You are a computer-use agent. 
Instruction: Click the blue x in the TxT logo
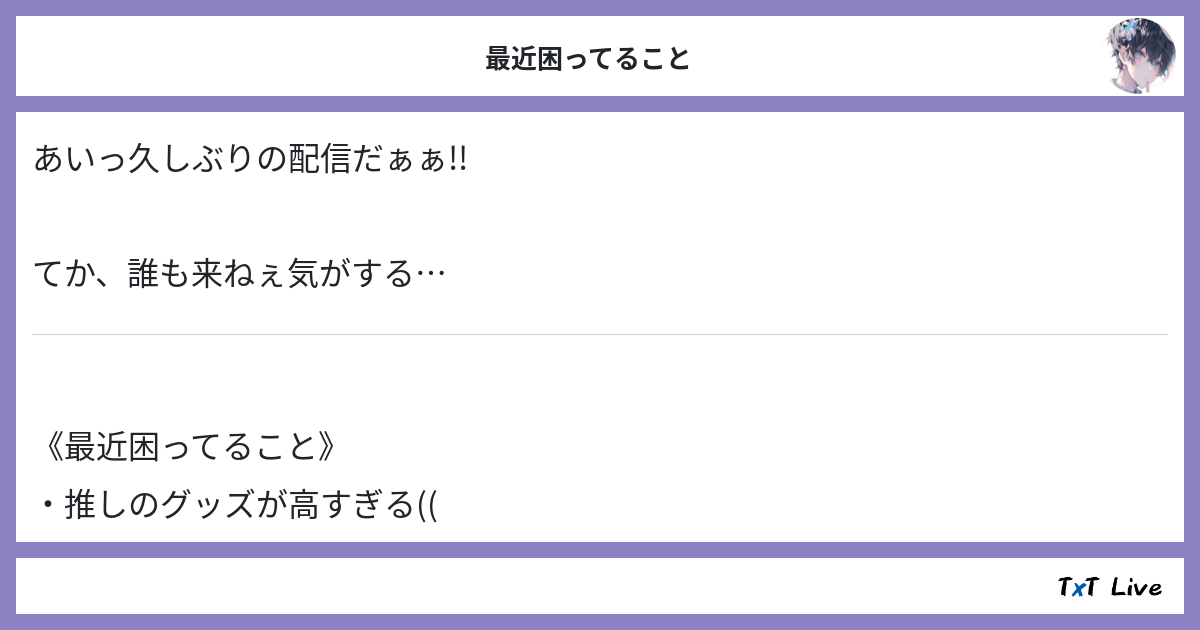(x=1076, y=588)
